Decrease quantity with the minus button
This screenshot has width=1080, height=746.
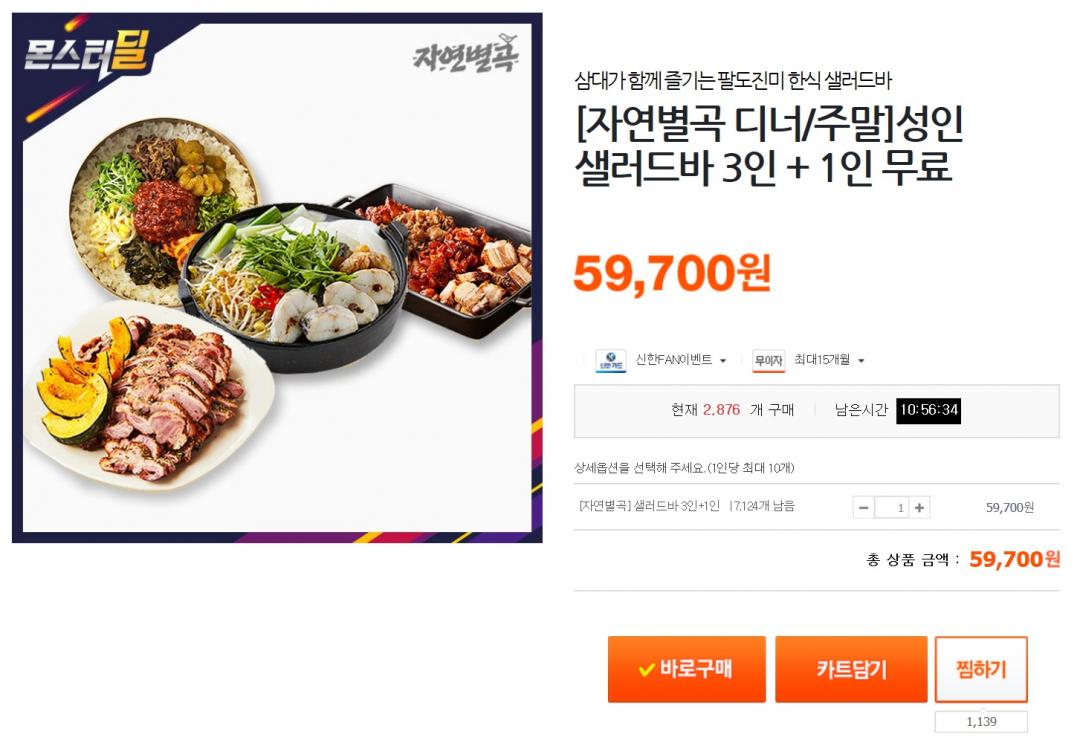click(863, 508)
